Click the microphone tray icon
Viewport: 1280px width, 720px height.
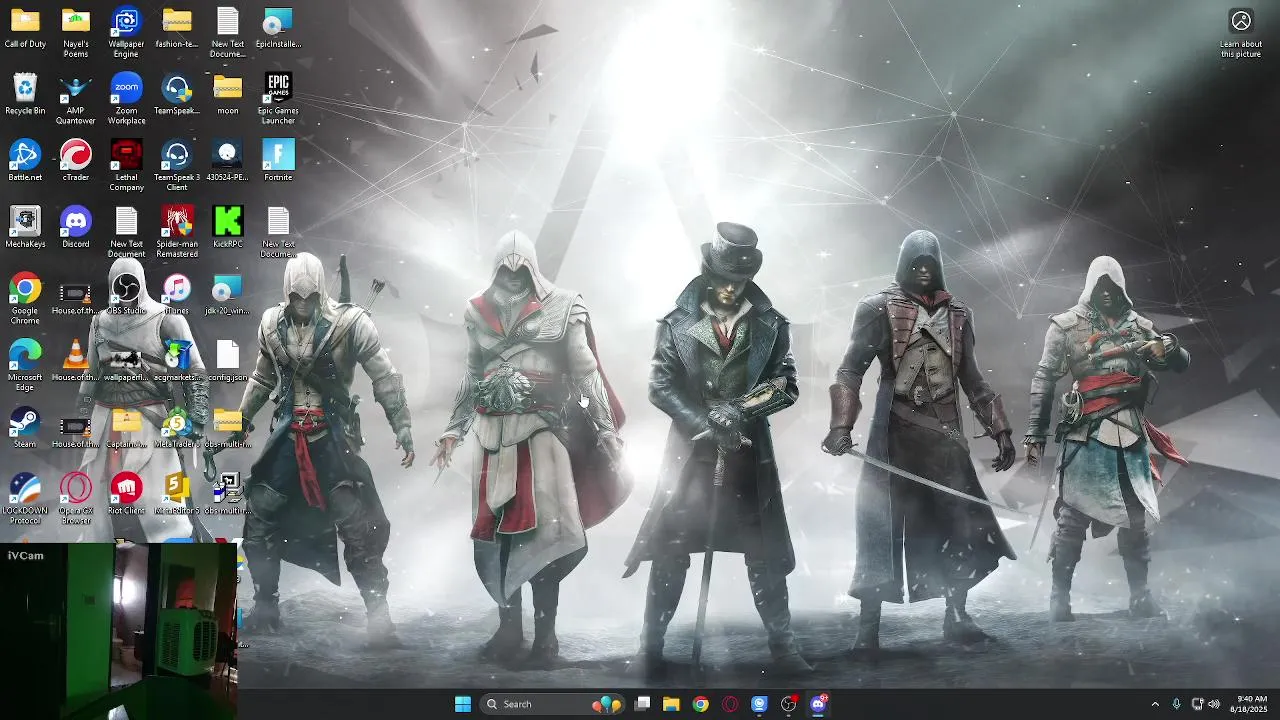point(1176,704)
